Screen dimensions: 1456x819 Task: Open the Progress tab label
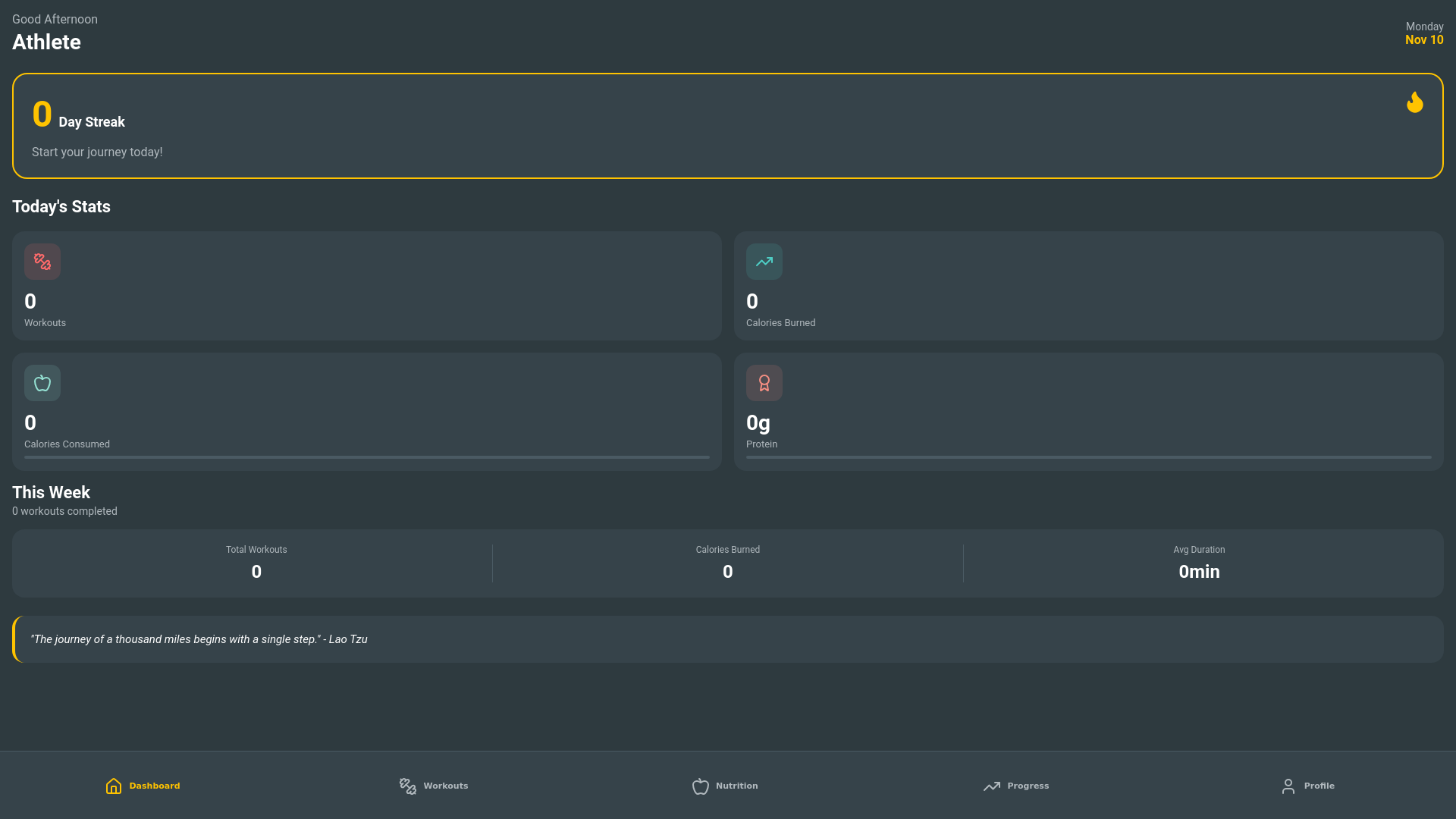pyautogui.click(x=1028, y=786)
